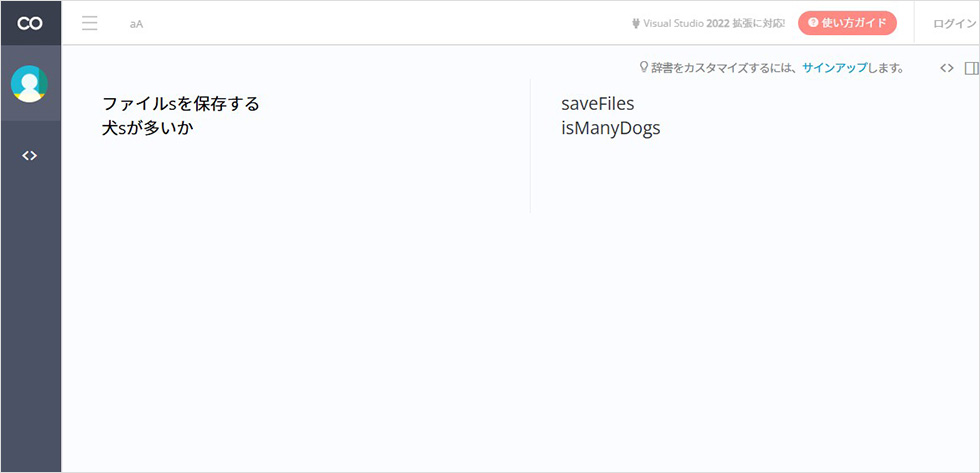Open the 使い方ガイド guide
Image resolution: width=980 pixels, height=473 pixels.
[x=848, y=23]
